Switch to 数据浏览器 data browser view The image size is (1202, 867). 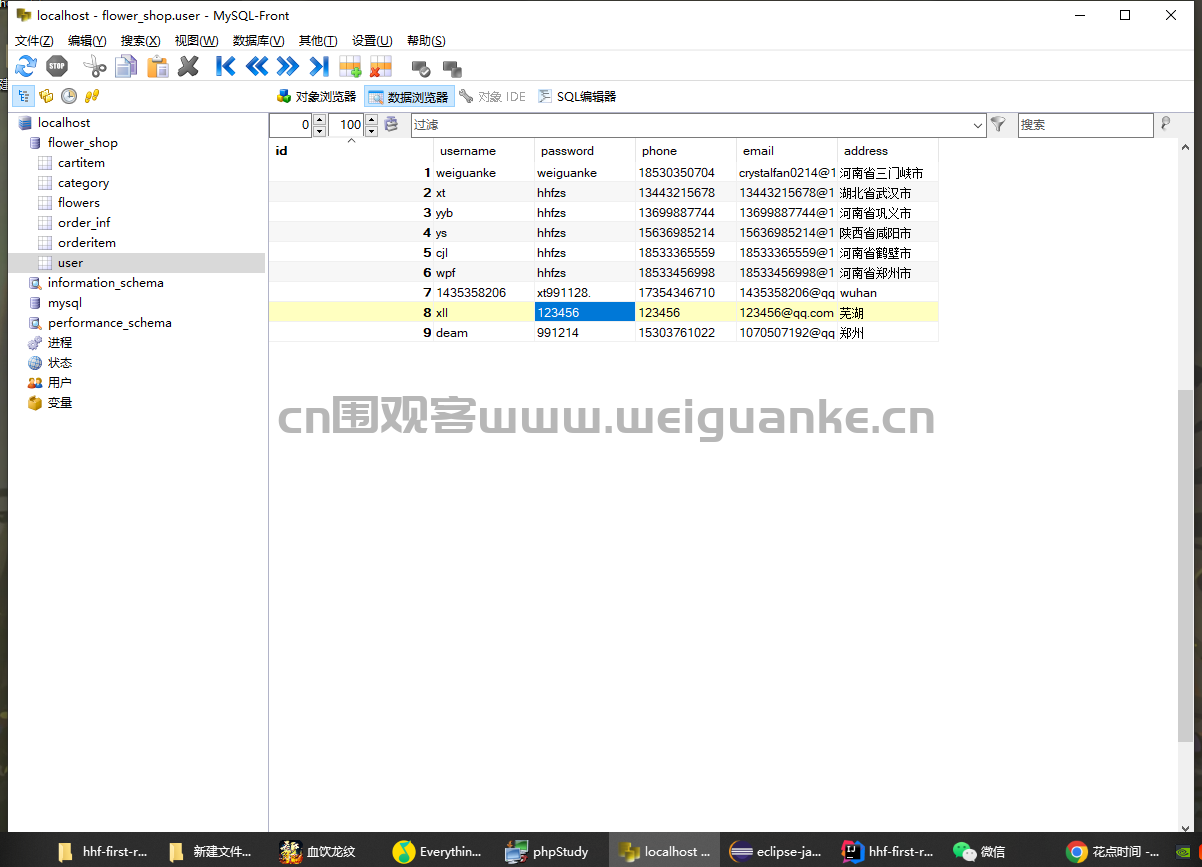(409, 96)
